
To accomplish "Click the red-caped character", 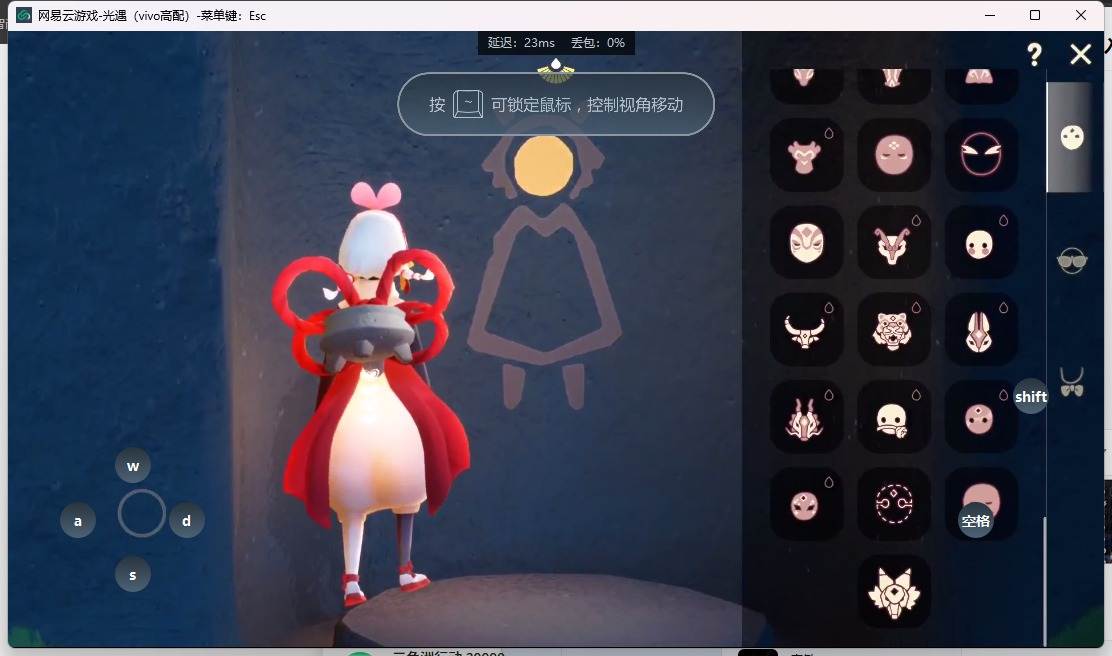I will (x=372, y=397).
